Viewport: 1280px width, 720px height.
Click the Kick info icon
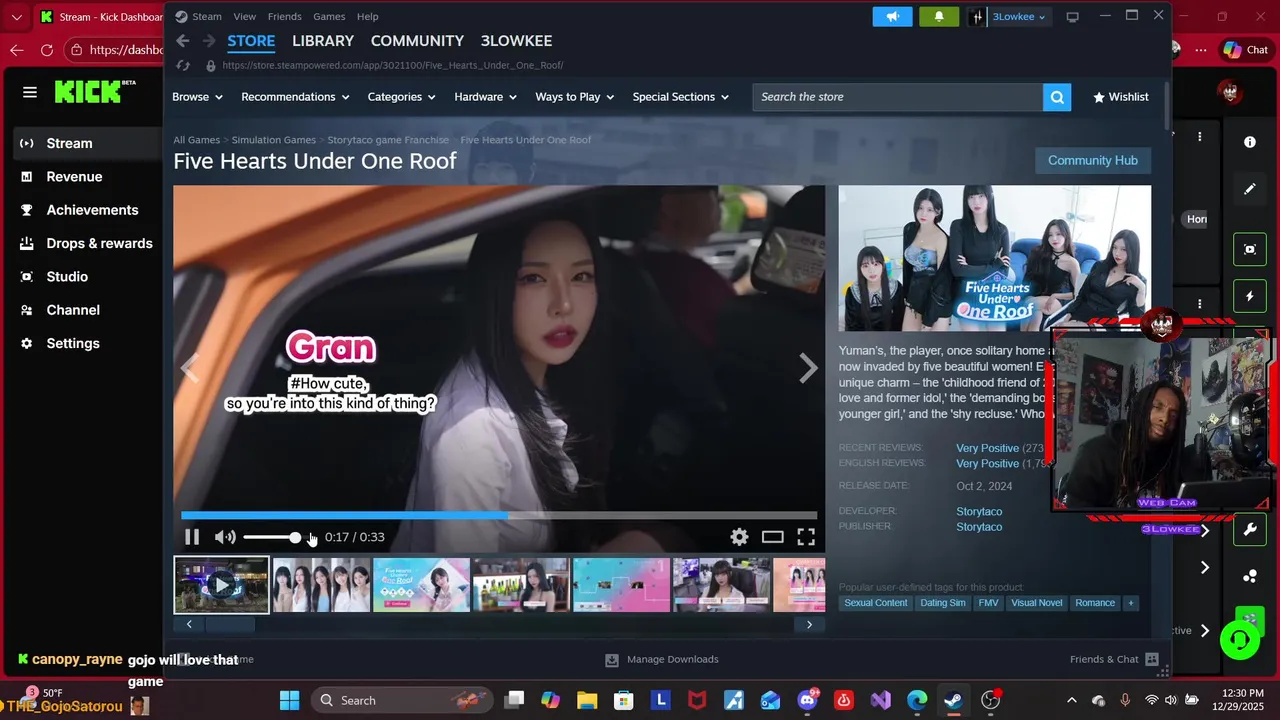click(x=1250, y=142)
